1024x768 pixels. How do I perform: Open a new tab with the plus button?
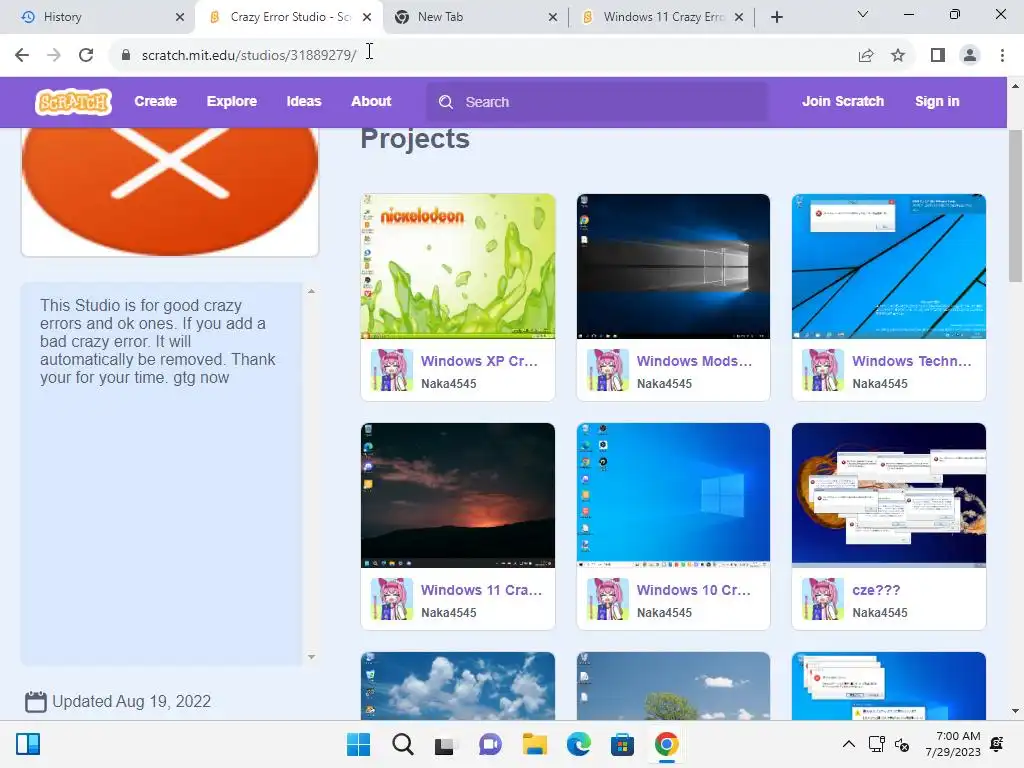tap(776, 17)
